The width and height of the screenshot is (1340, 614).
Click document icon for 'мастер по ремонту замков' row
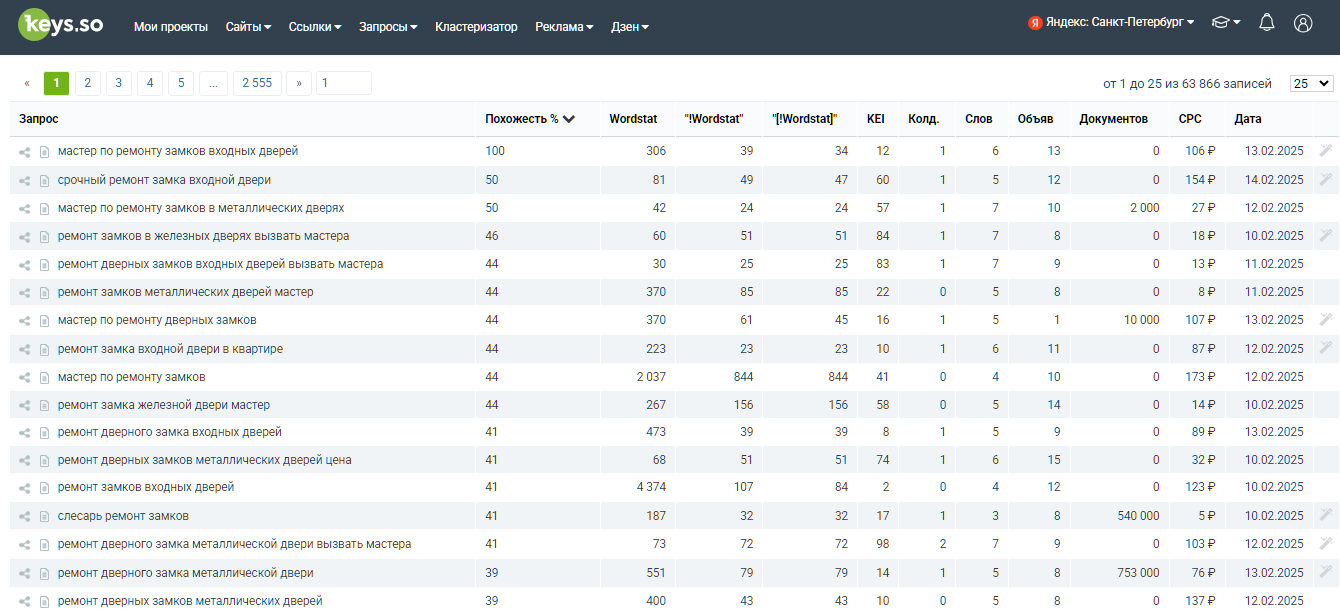(x=44, y=377)
